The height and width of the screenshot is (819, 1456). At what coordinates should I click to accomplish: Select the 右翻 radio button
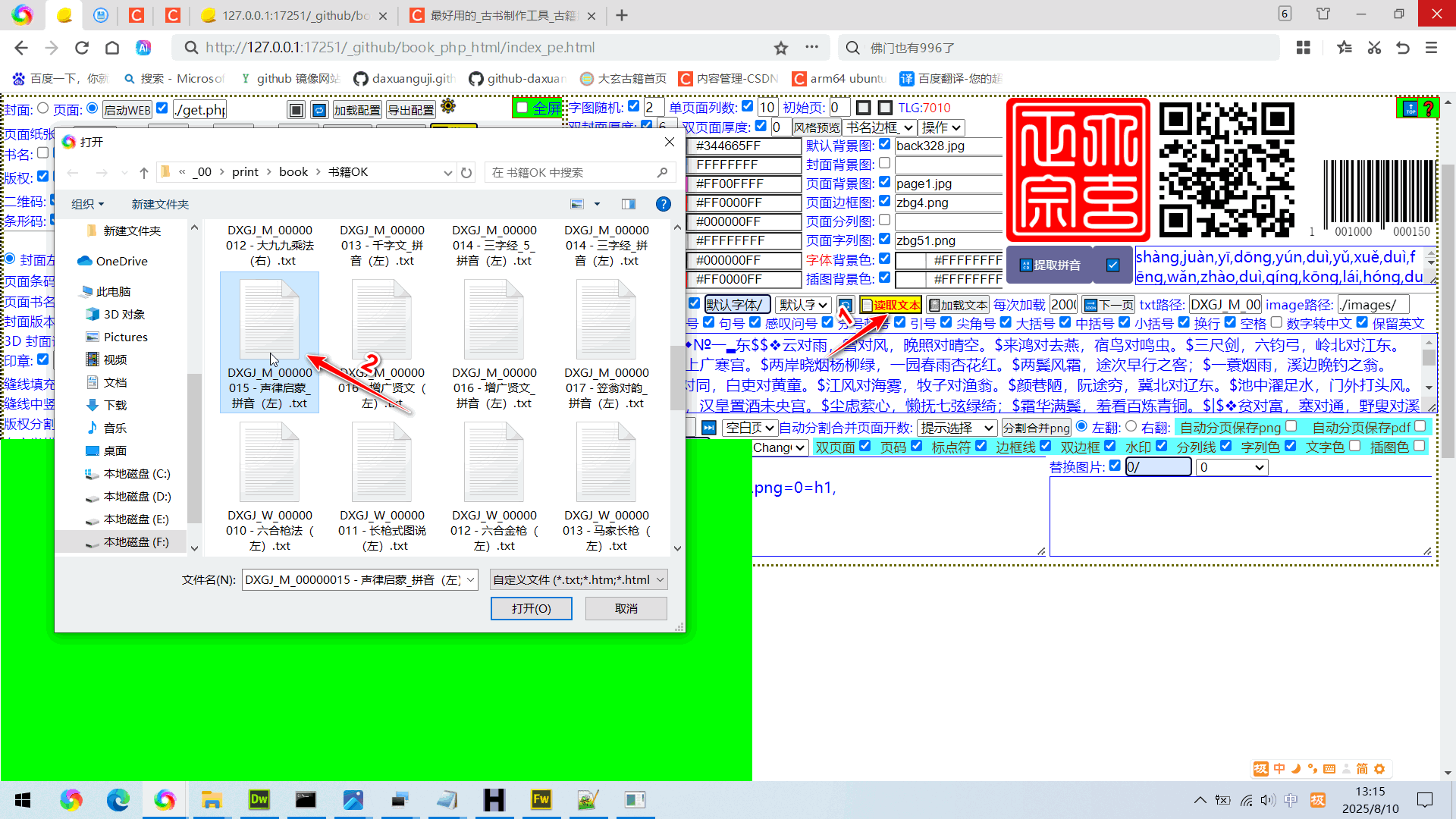point(1131,426)
